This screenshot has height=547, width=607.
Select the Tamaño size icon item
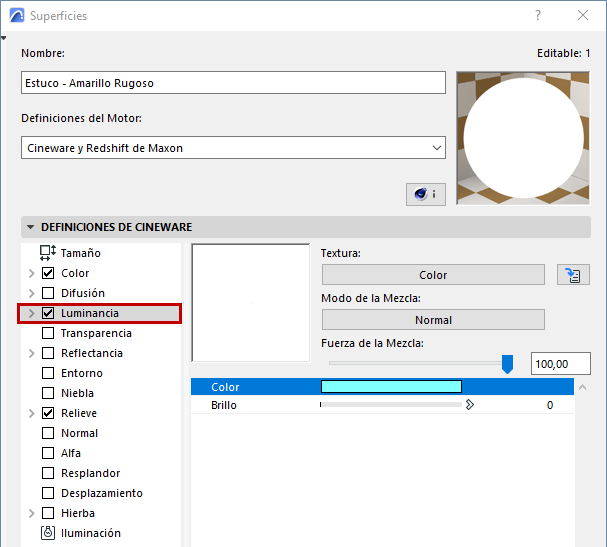click(48, 253)
